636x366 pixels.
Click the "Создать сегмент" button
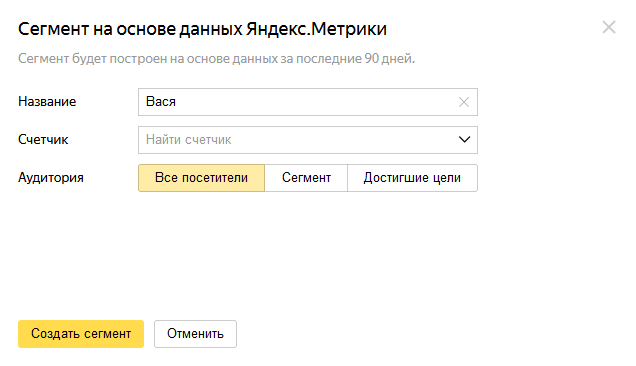(x=81, y=334)
